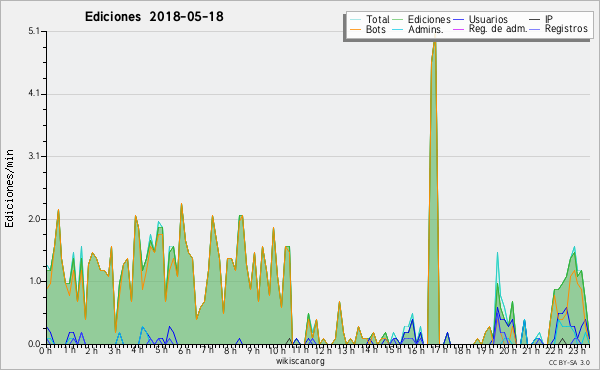The image size is (600, 370).
Task: Click the '1.0' y-axis value
Action: click(x=34, y=281)
